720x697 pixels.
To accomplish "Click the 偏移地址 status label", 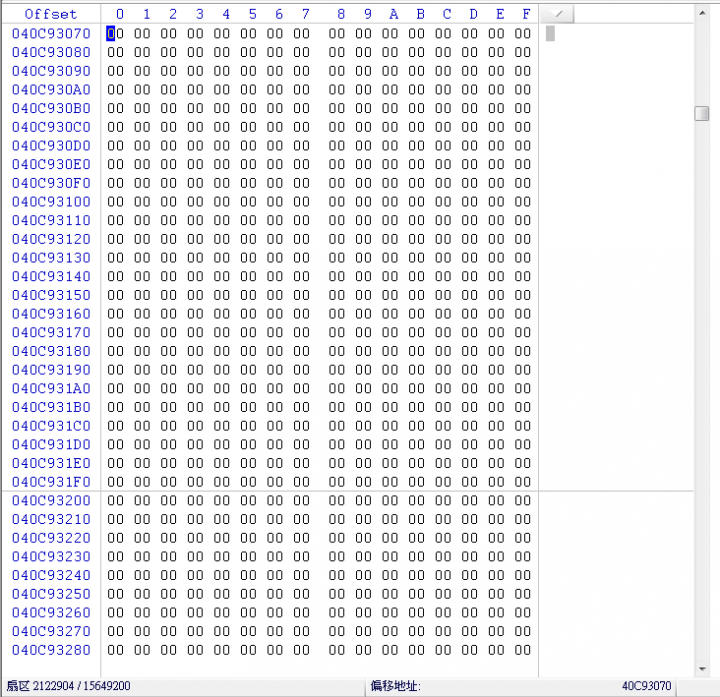I will 395,686.
